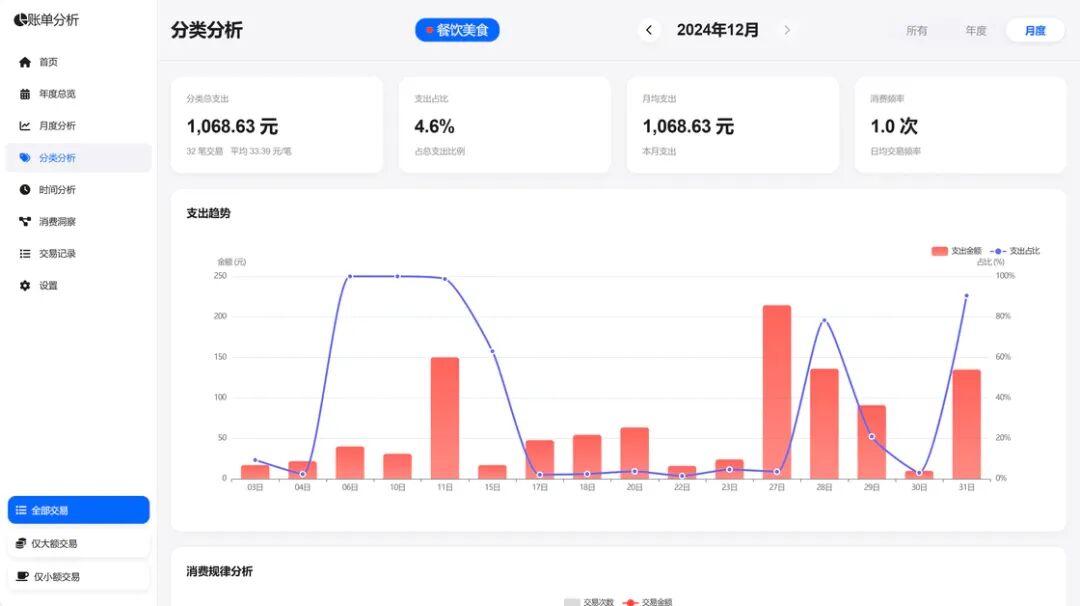The image size is (1080, 606).
Task: Click the coffee cup icon in 仅小额交易
Action: 22,576
